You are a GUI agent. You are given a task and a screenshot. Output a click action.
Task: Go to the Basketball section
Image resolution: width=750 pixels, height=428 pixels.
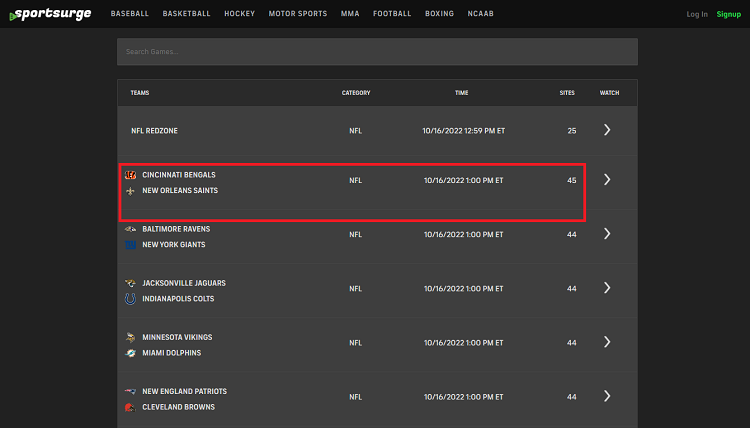pyautogui.click(x=187, y=14)
